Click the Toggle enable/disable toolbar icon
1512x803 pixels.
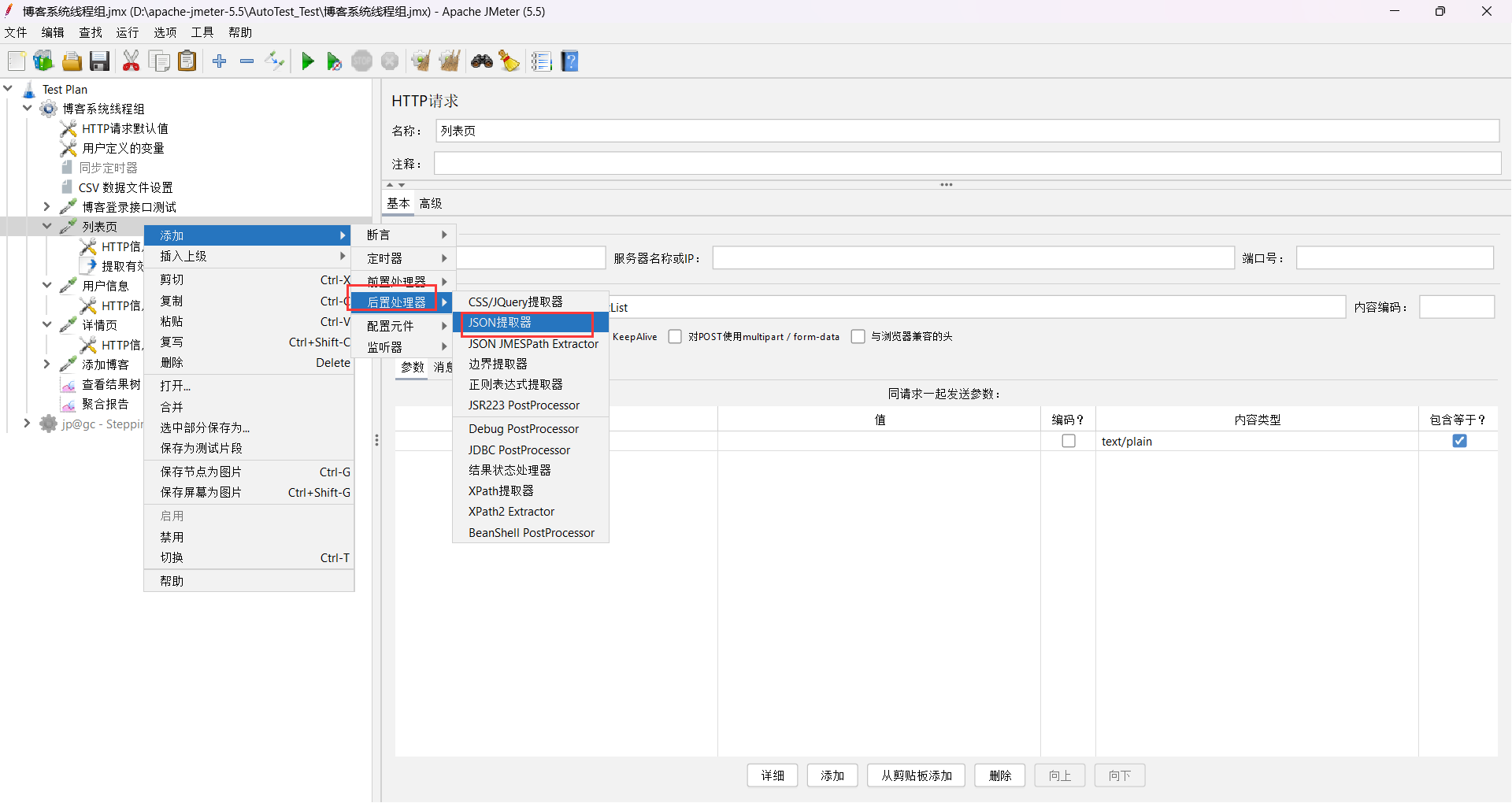coord(276,61)
